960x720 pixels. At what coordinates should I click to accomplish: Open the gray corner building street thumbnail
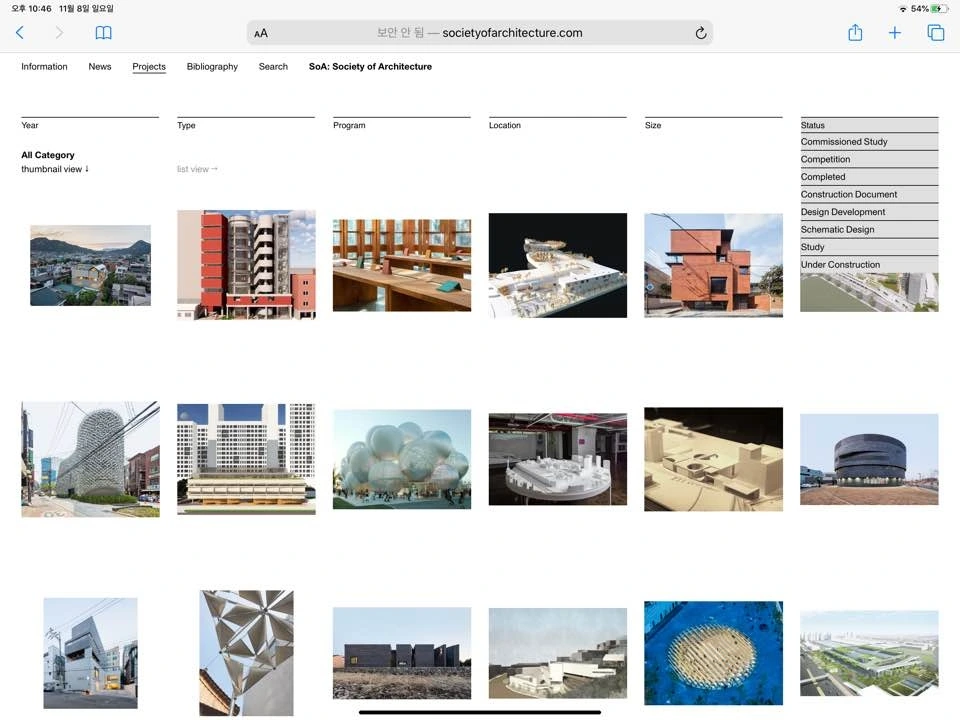pos(90,653)
